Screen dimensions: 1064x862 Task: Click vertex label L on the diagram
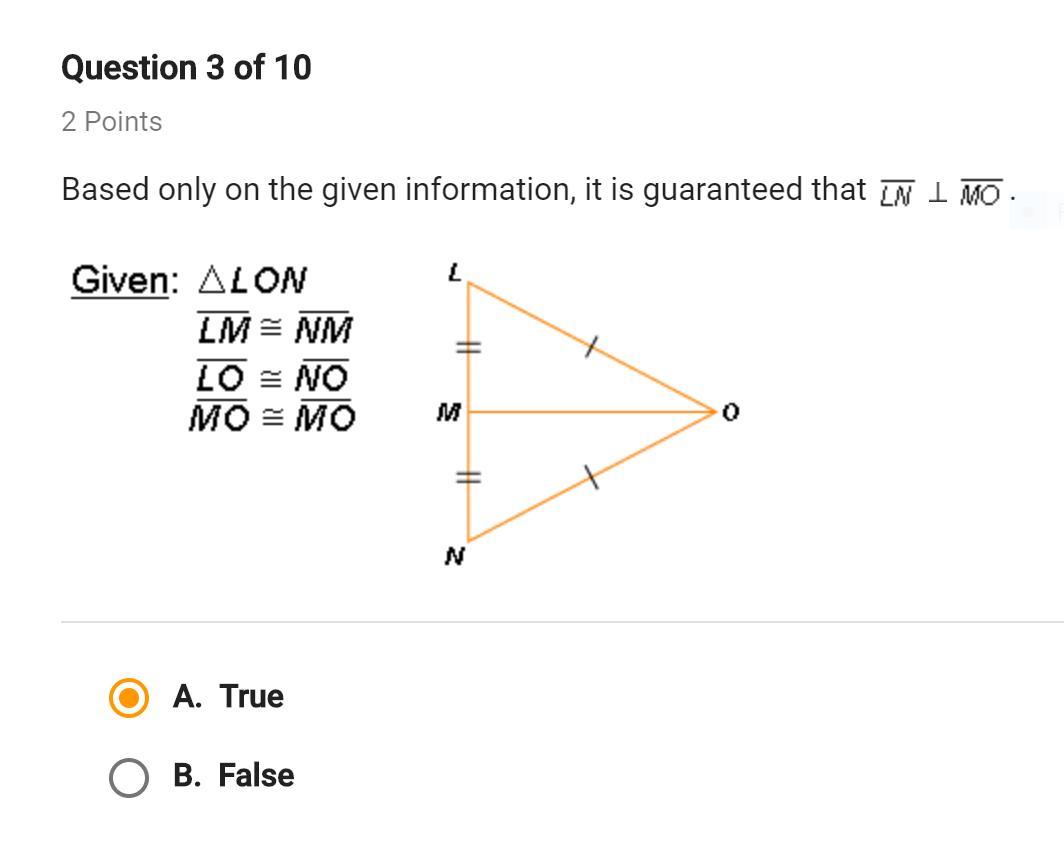(x=455, y=274)
